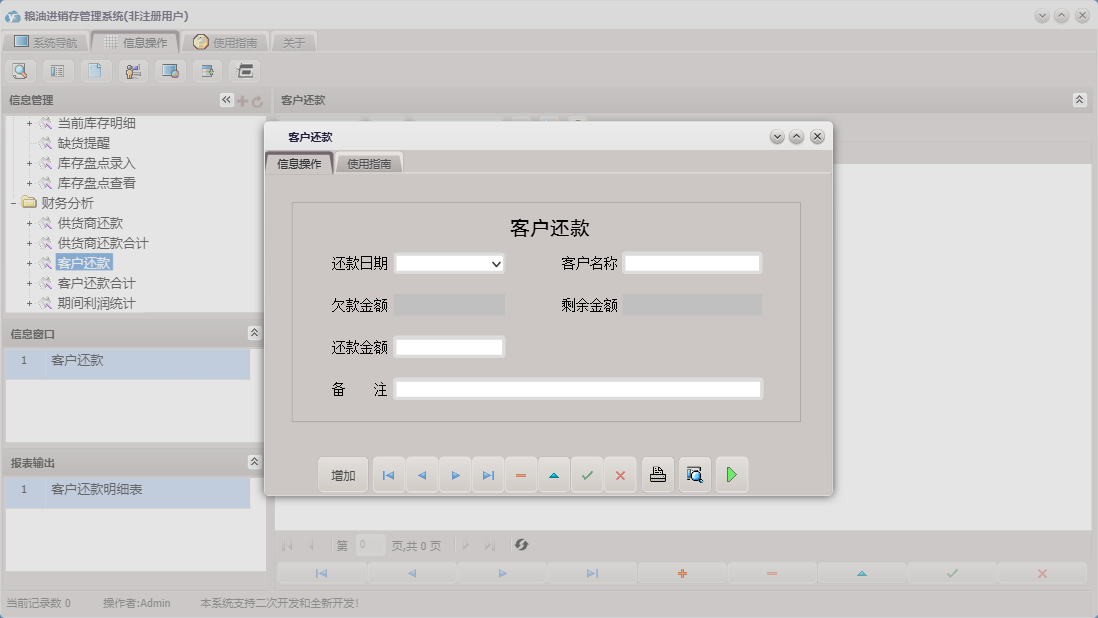Screen dimensions: 1098x618
Task: Select the magnifier search icon on the main toolbar
Action: pos(20,70)
